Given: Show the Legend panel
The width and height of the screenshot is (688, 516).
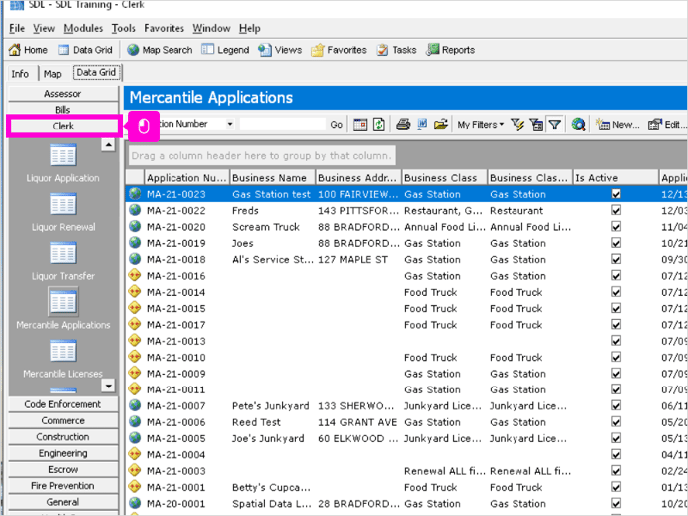Looking at the screenshot, I should [x=225, y=50].
